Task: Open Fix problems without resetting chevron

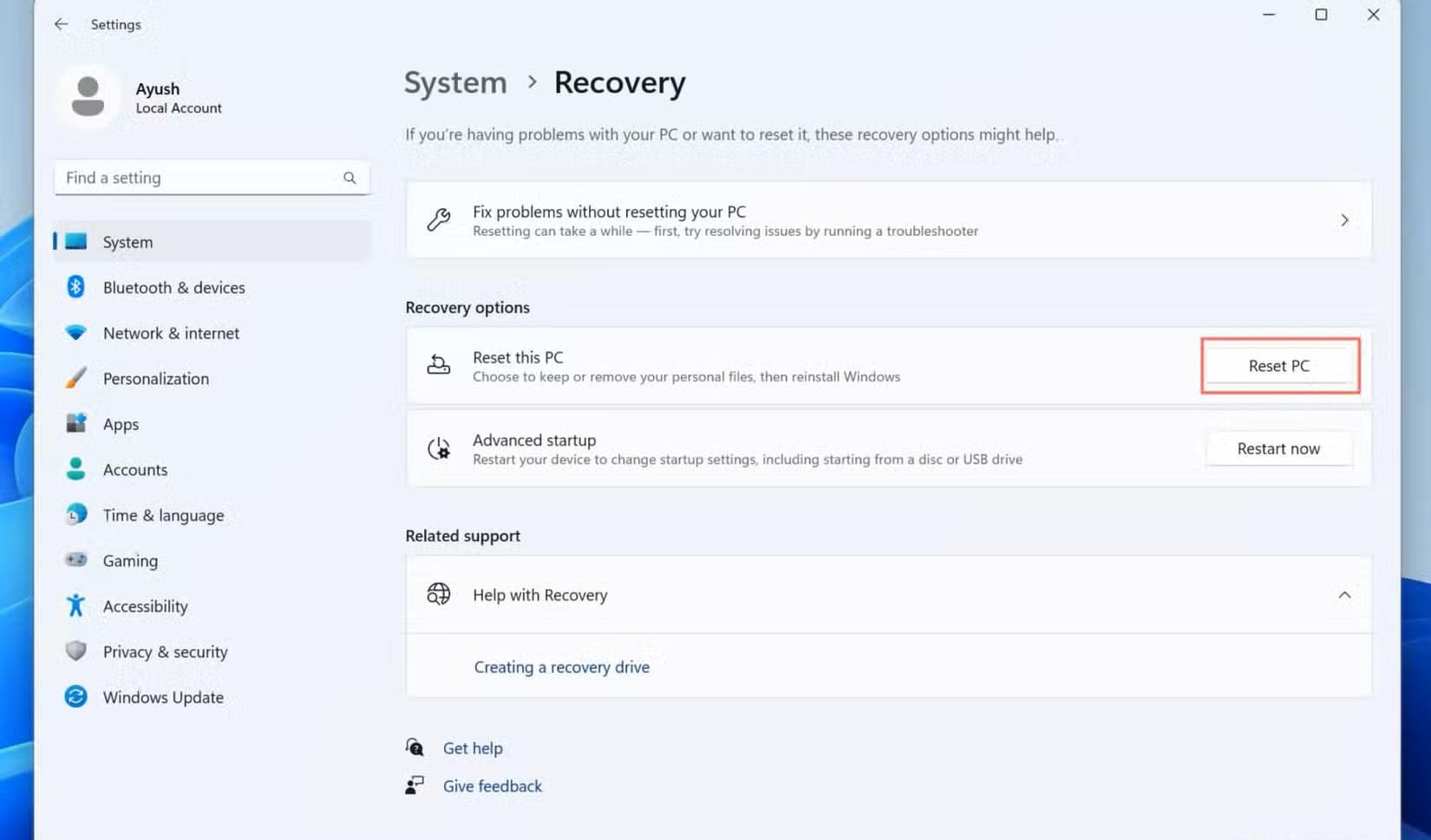Action: (x=1343, y=220)
